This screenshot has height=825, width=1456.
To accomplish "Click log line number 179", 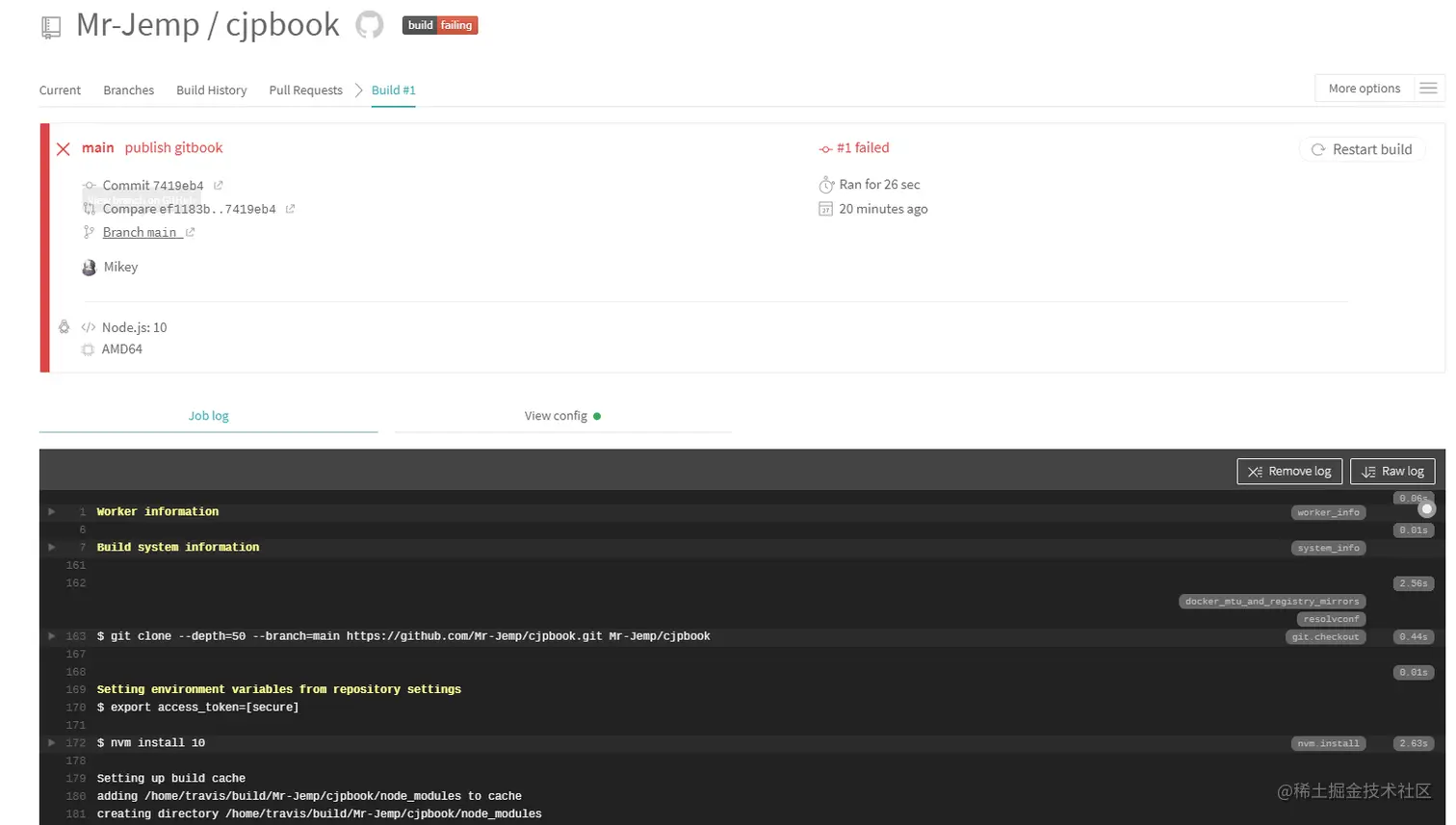I will point(76,779).
